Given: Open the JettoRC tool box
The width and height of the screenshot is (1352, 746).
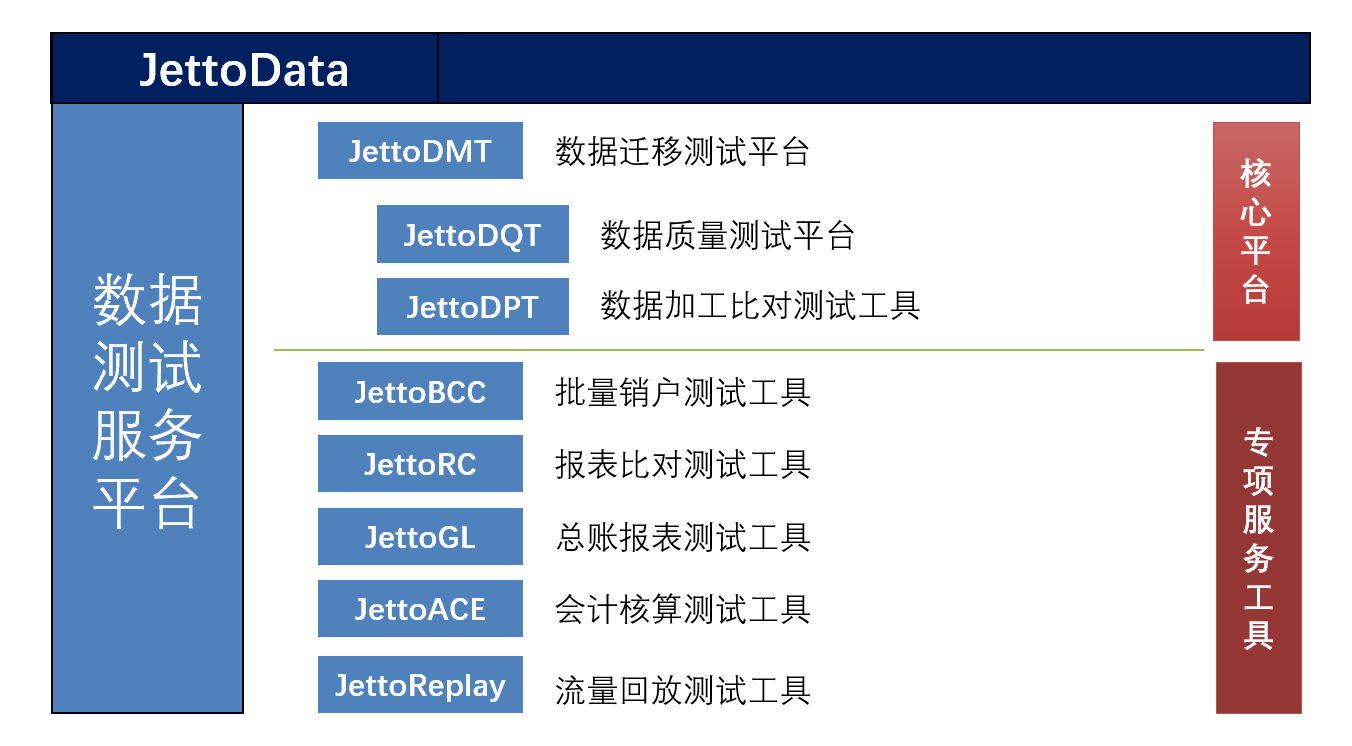Looking at the screenshot, I should (x=420, y=464).
